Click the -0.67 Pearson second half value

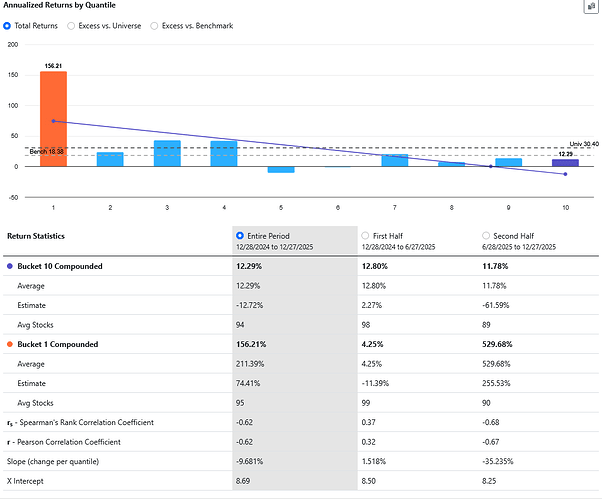(x=491, y=442)
